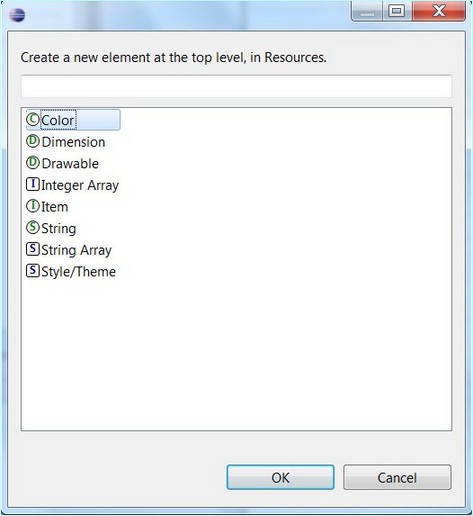Choose the String element label
The image size is (473, 516).
point(59,229)
